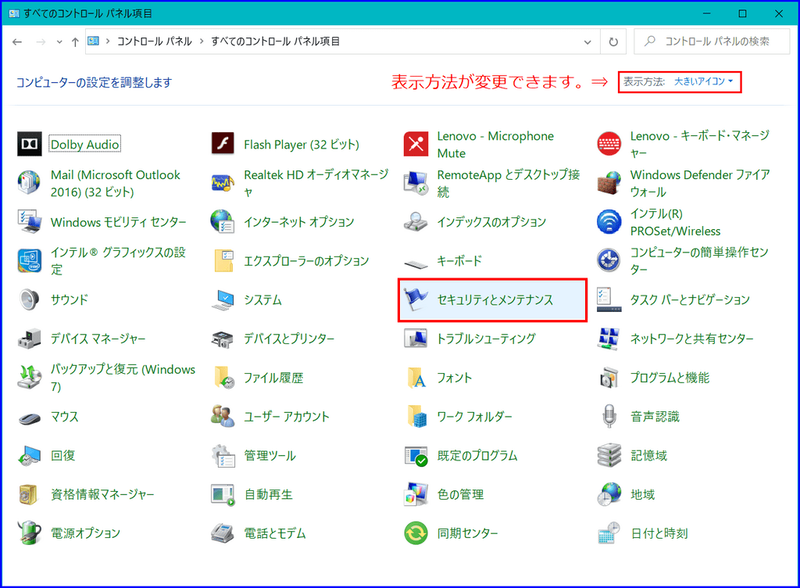Screen dimensions: 800x588
Task: Open the ユーザー アカウント icon
Action: click(223, 416)
